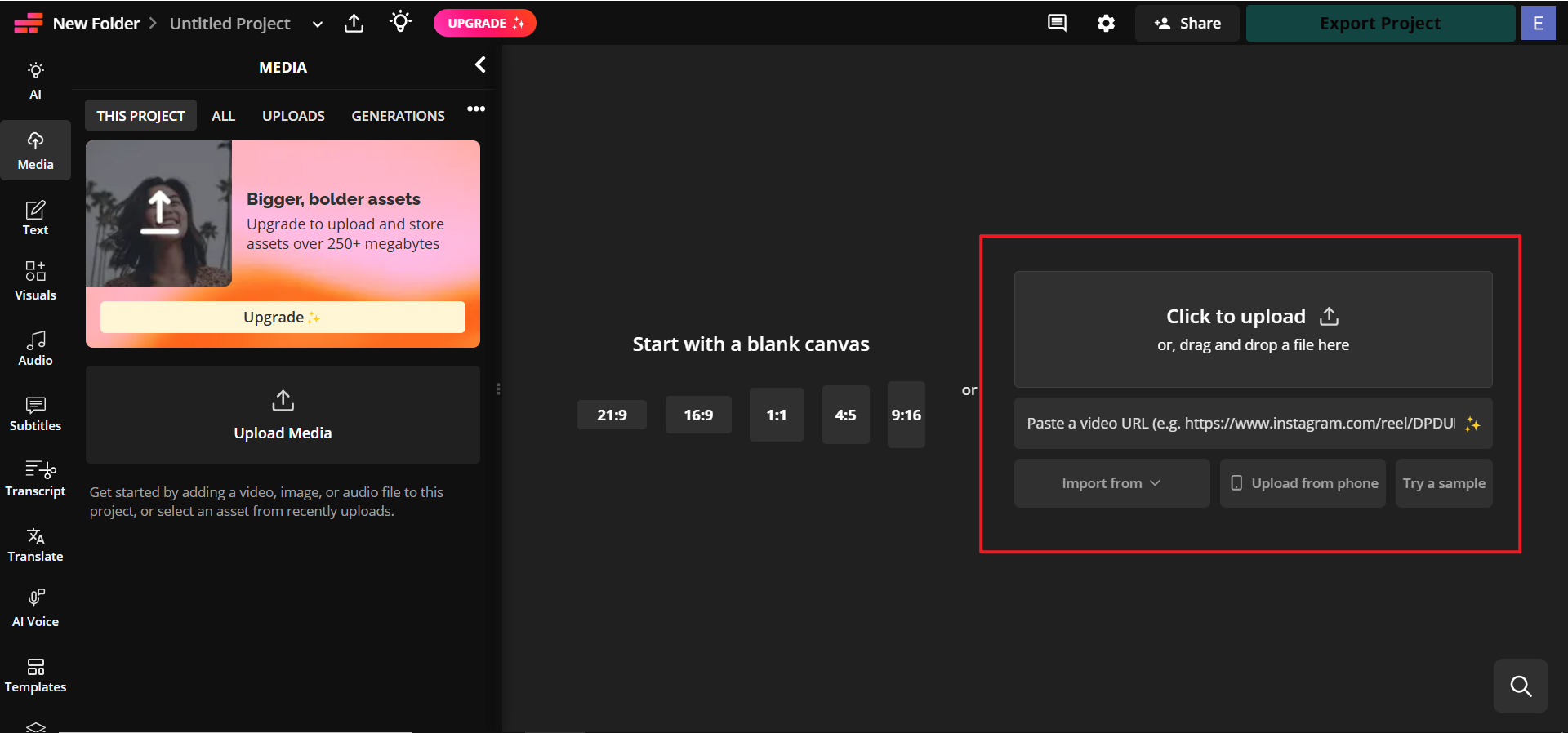Click the promo card woman thumbnail
Viewport: 1568px width, 733px height.
click(x=158, y=213)
